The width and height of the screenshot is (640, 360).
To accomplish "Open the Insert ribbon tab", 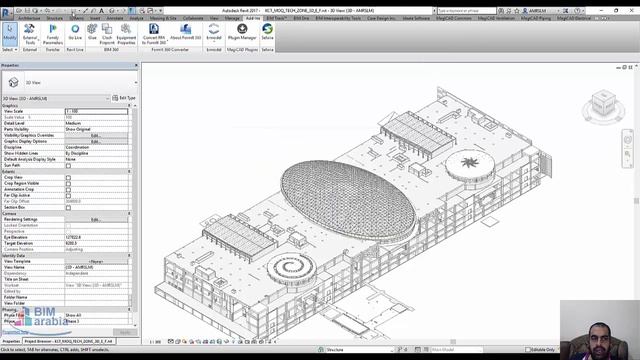I will pos(95,18).
